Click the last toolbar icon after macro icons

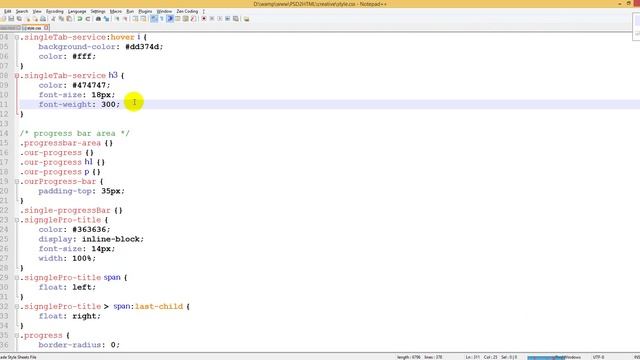click(246, 19)
